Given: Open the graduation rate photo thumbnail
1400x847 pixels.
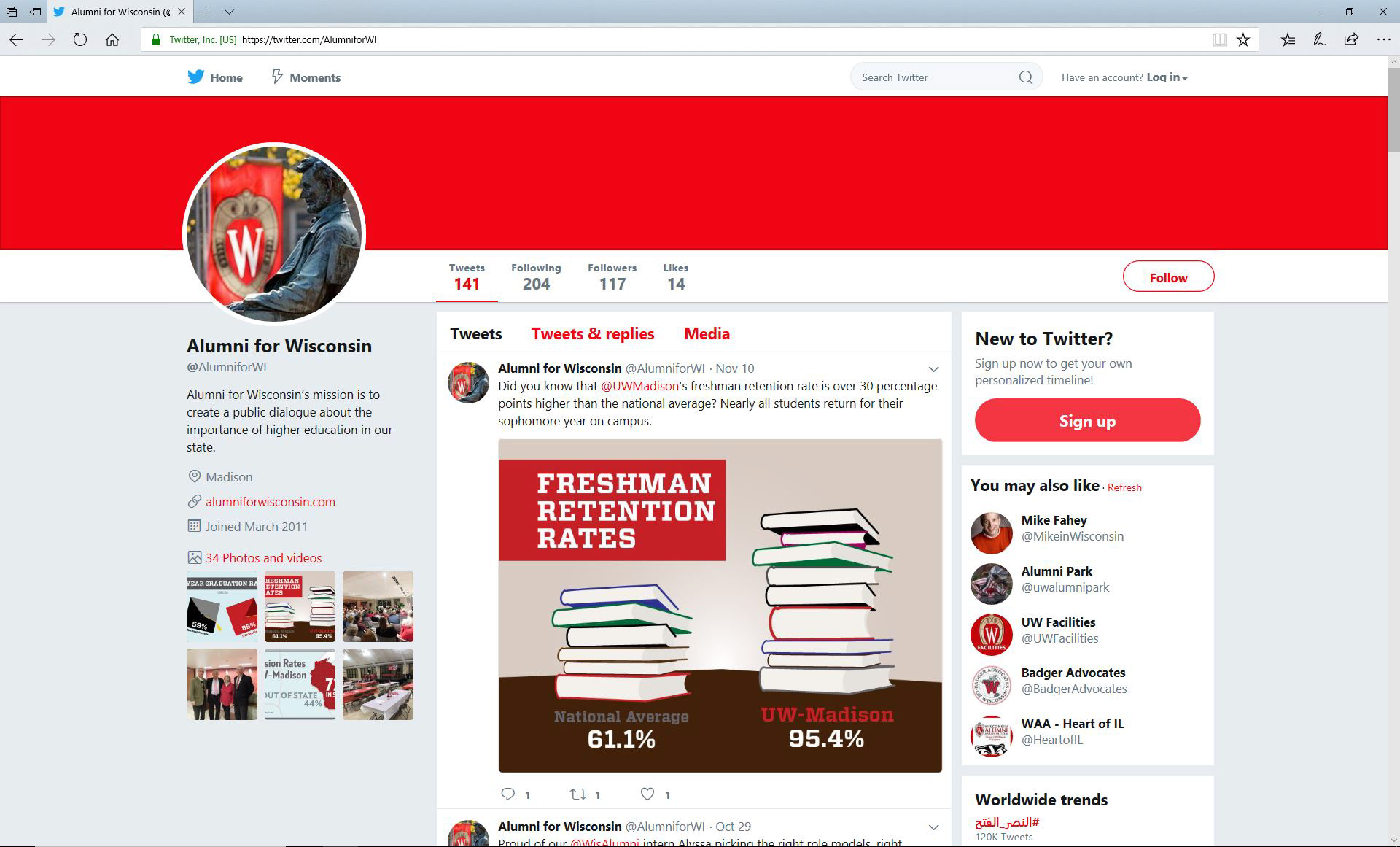Looking at the screenshot, I should [222, 606].
